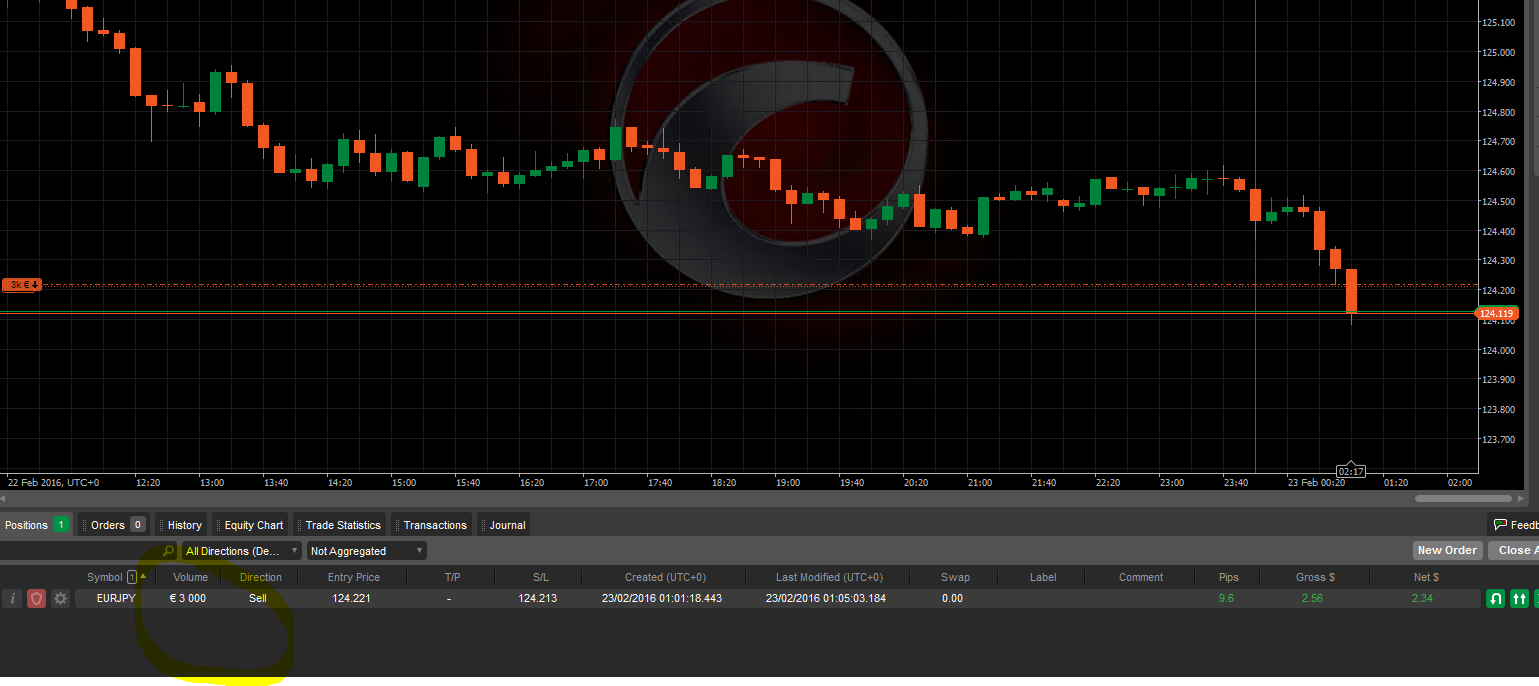
Task: Click the created timestamp 01:01:18.443
Action: [x=662, y=598]
